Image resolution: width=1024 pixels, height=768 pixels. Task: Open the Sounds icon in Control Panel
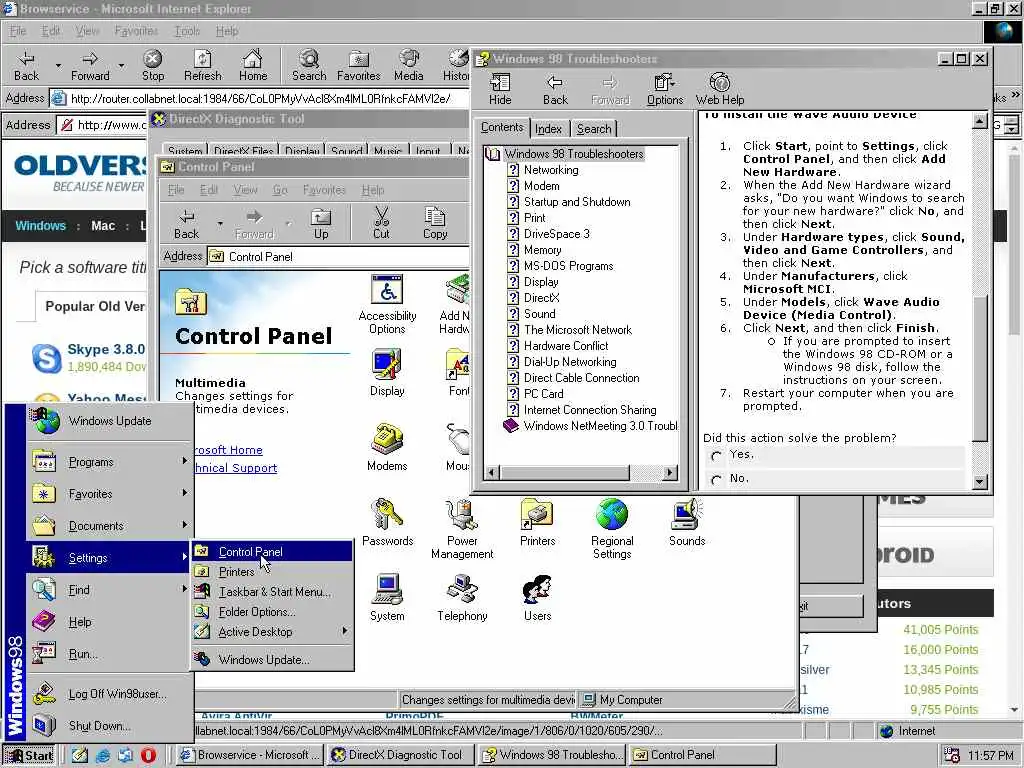687,522
